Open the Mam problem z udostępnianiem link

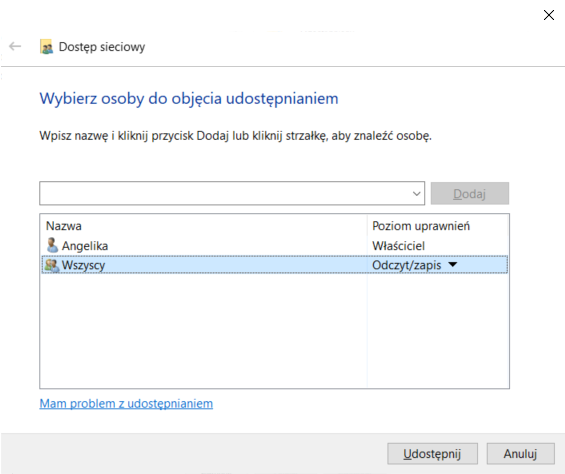pyautogui.click(x=126, y=403)
